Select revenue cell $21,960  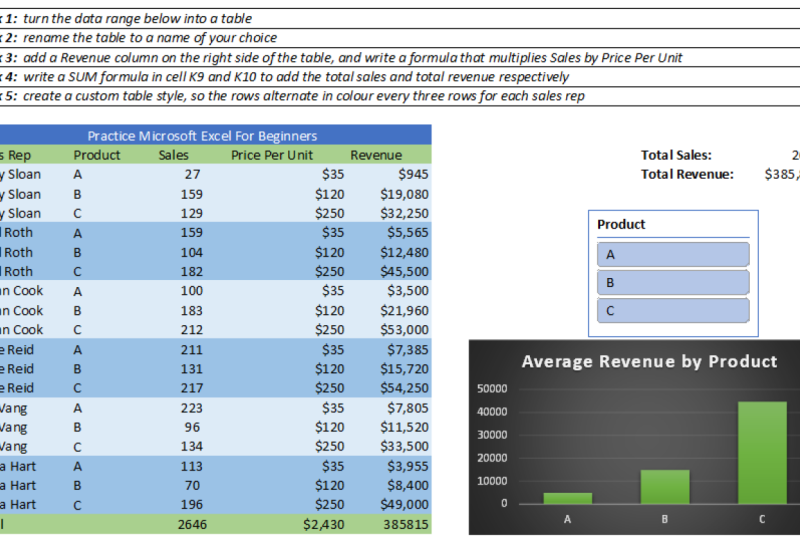pyautogui.click(x=404, y=311)
